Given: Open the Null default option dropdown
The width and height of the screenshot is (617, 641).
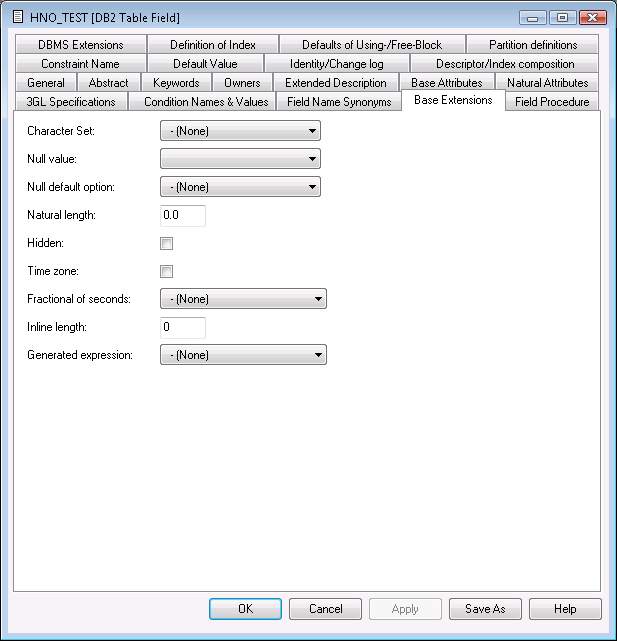Looking at the screenshot, I should coord(240,187).
